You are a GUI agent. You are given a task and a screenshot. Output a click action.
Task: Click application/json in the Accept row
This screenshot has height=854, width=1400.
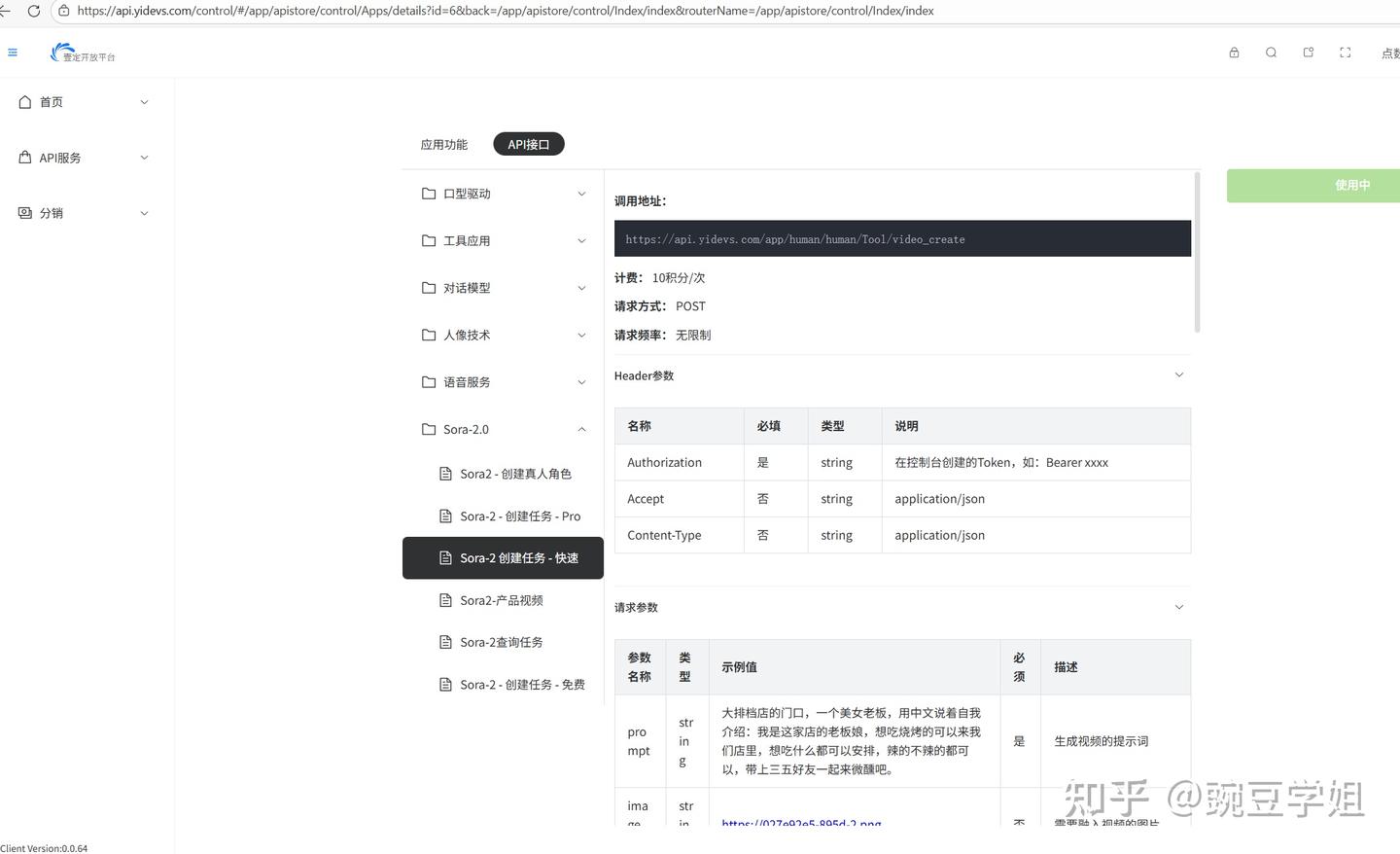[940, 499]
